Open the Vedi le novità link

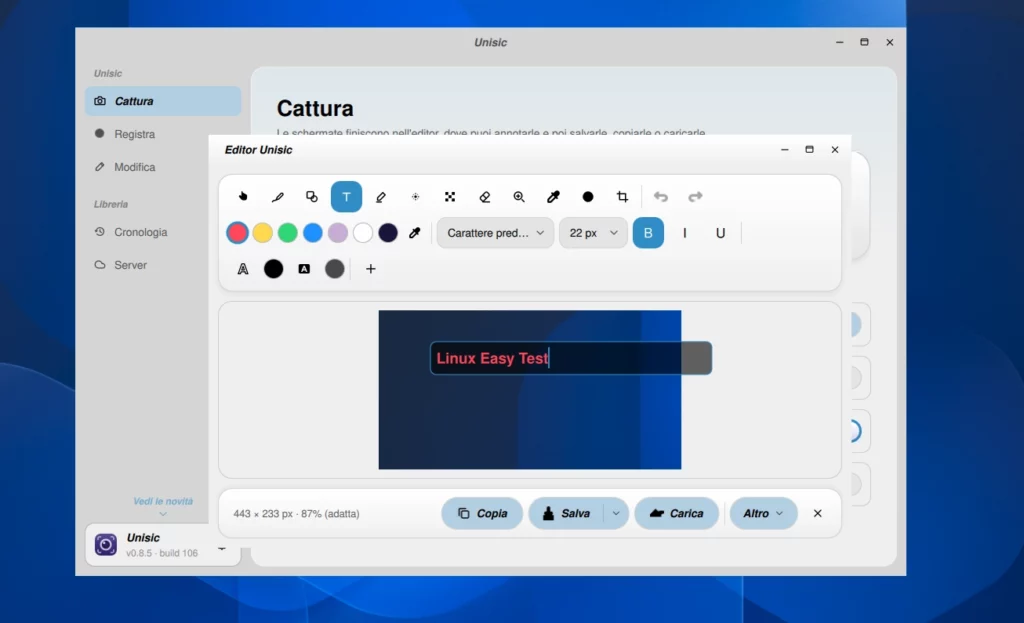coord(163,501)
